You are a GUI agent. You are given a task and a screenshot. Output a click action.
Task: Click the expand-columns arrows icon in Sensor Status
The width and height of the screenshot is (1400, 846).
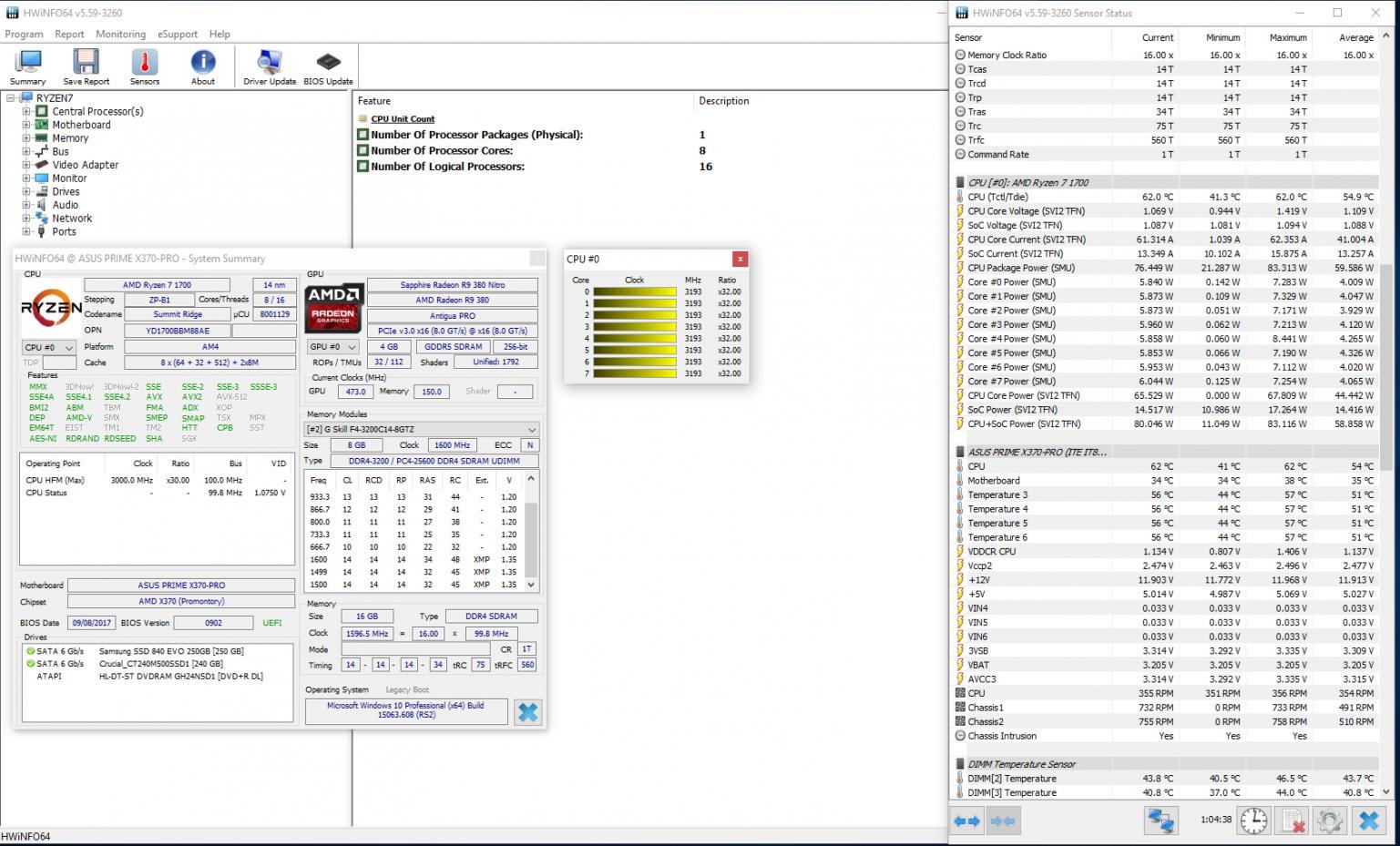tap(967, 821)
